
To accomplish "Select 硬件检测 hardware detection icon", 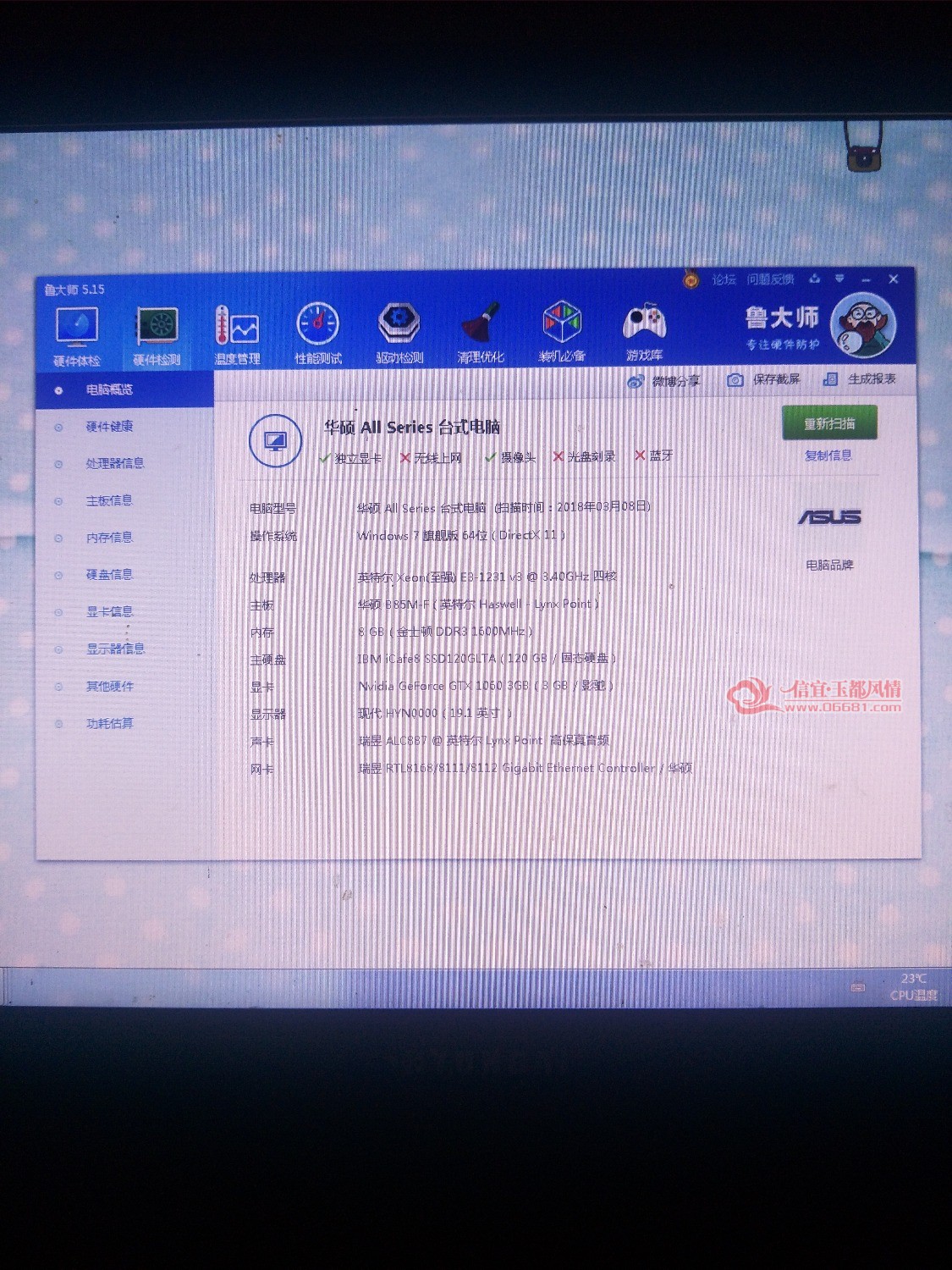I will [157, 336].
